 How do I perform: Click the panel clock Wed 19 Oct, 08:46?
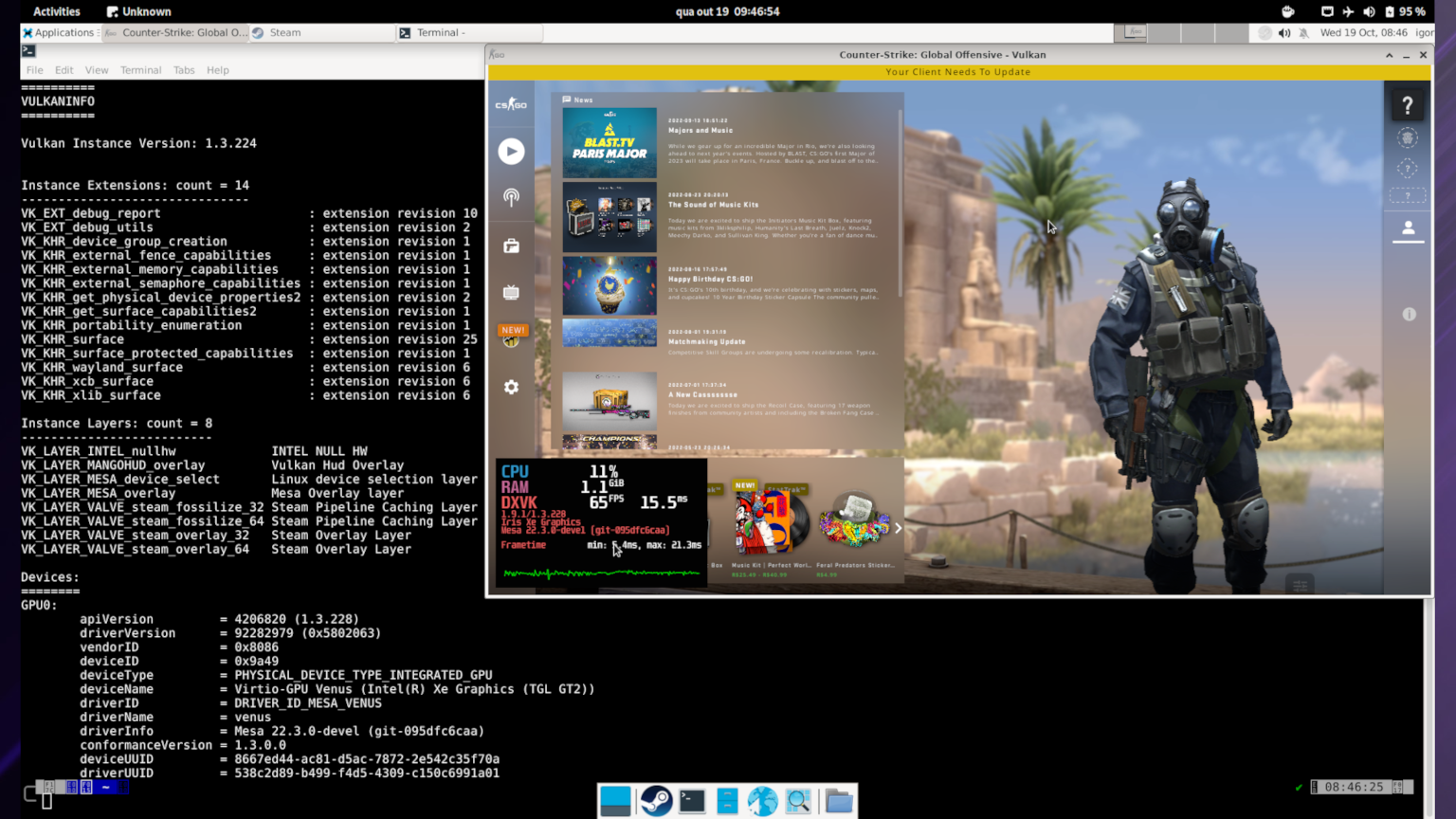[1363, 32]
